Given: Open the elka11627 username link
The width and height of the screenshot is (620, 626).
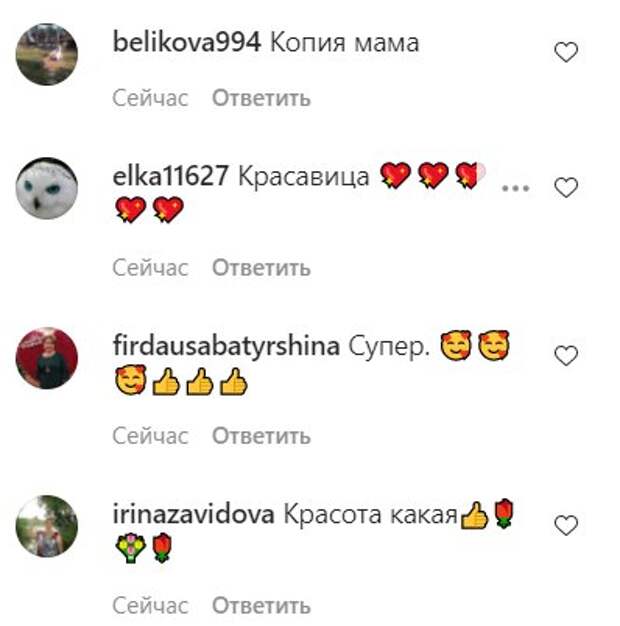Looking at the screenshot, I should point(170,176).
